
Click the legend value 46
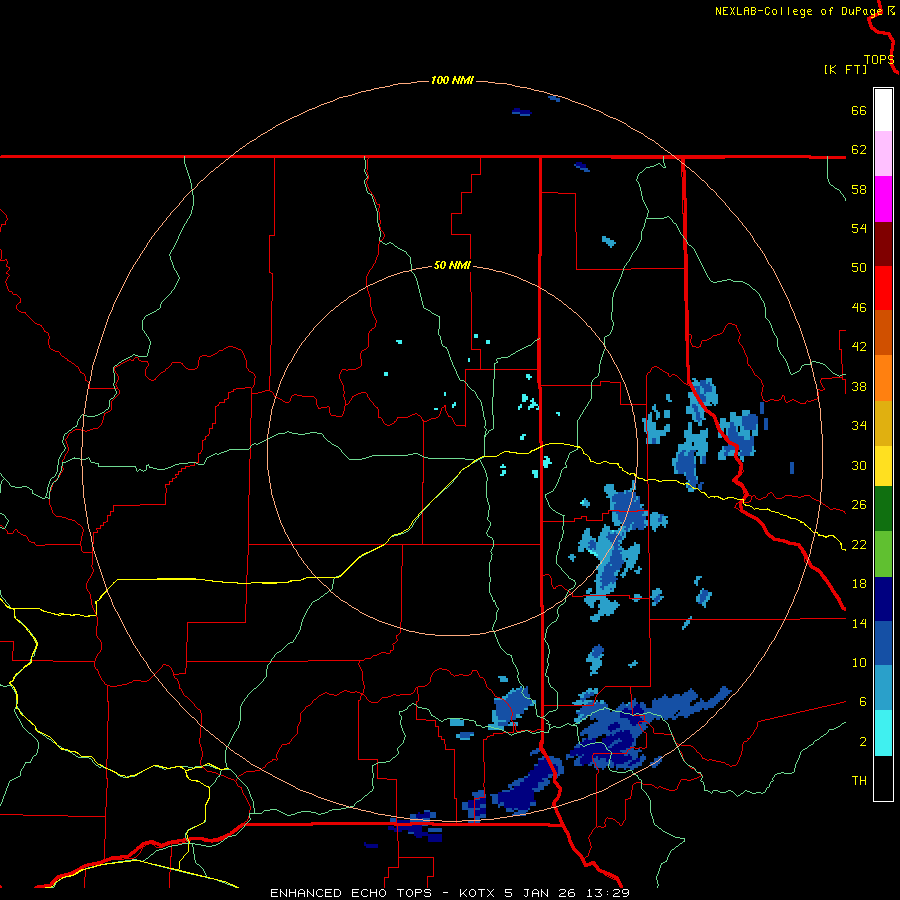[x=859, y=308]
